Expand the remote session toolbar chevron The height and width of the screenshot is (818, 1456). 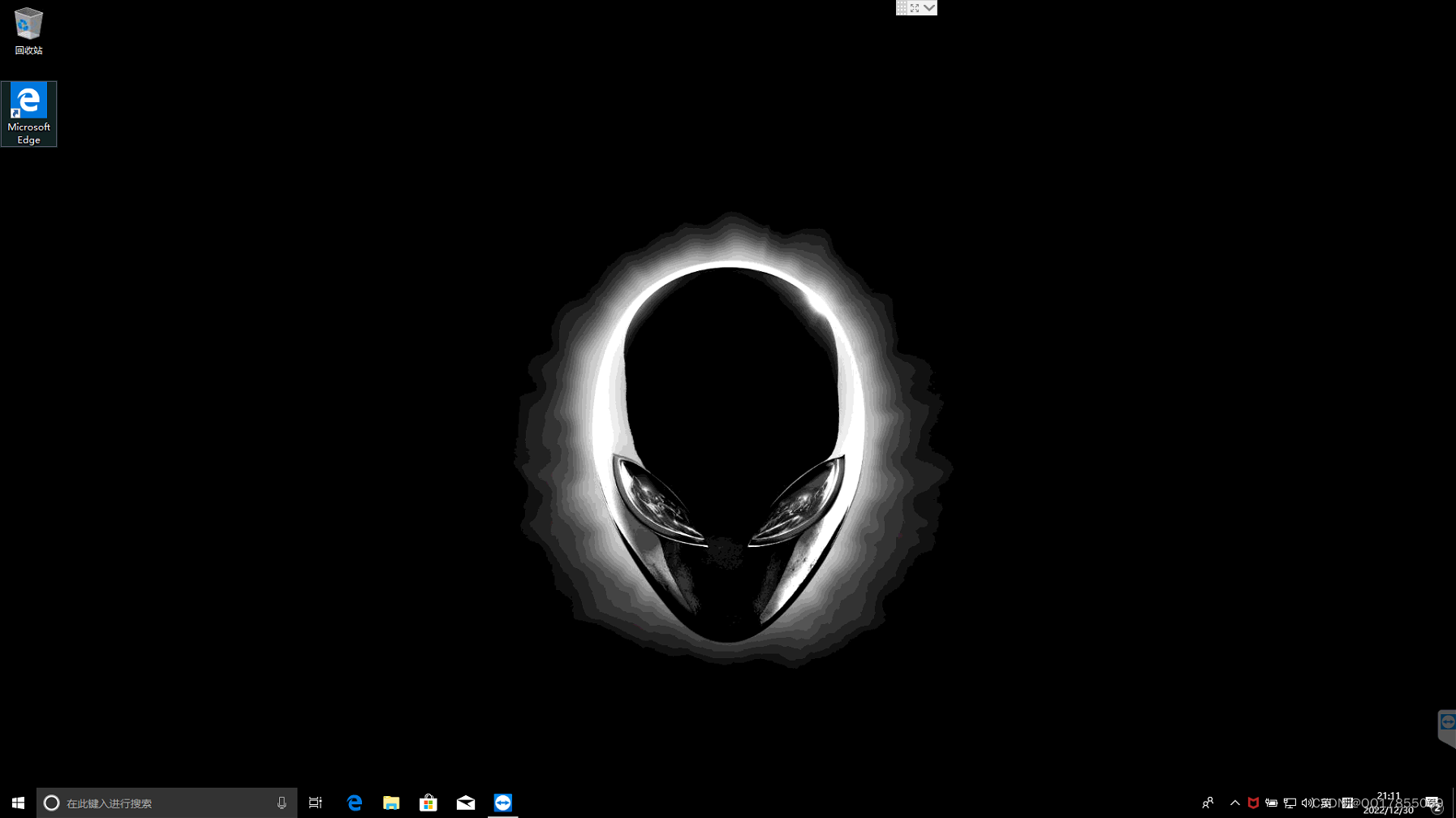pyautogui.click(x=929, y=7)
